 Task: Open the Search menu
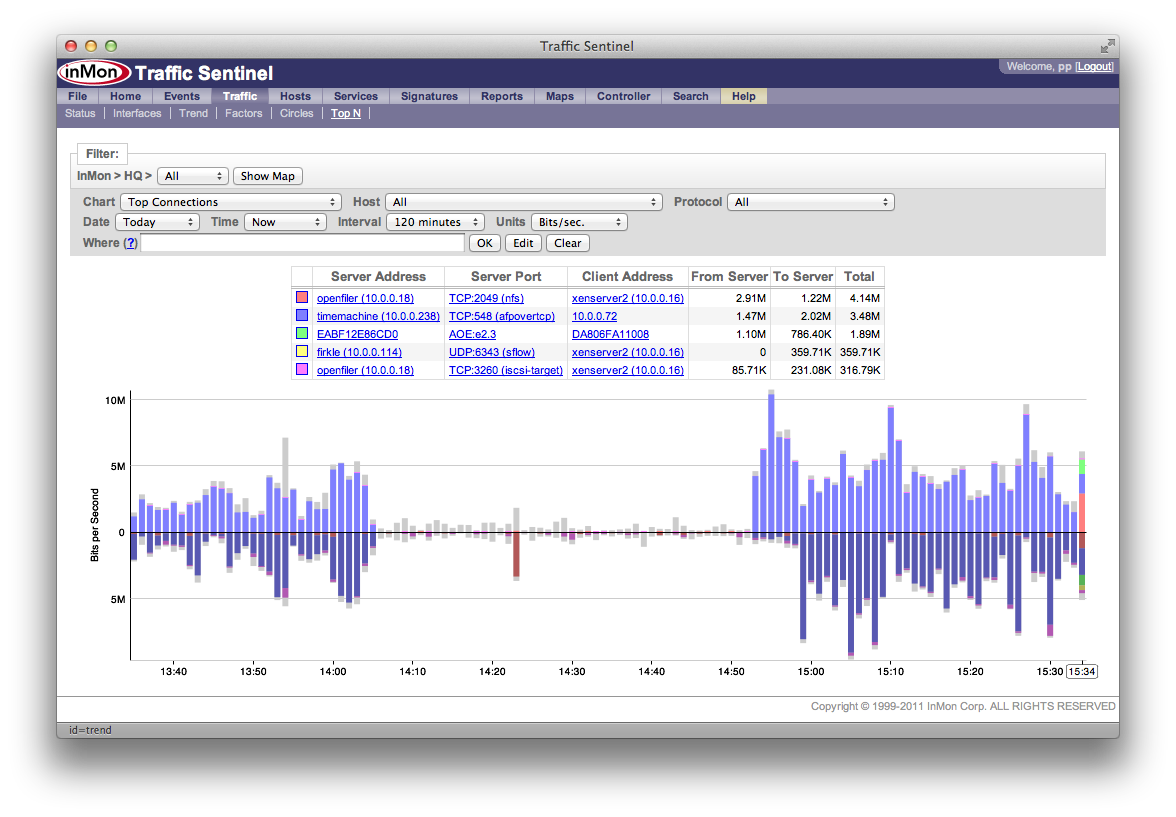click(x=691, y=96)
